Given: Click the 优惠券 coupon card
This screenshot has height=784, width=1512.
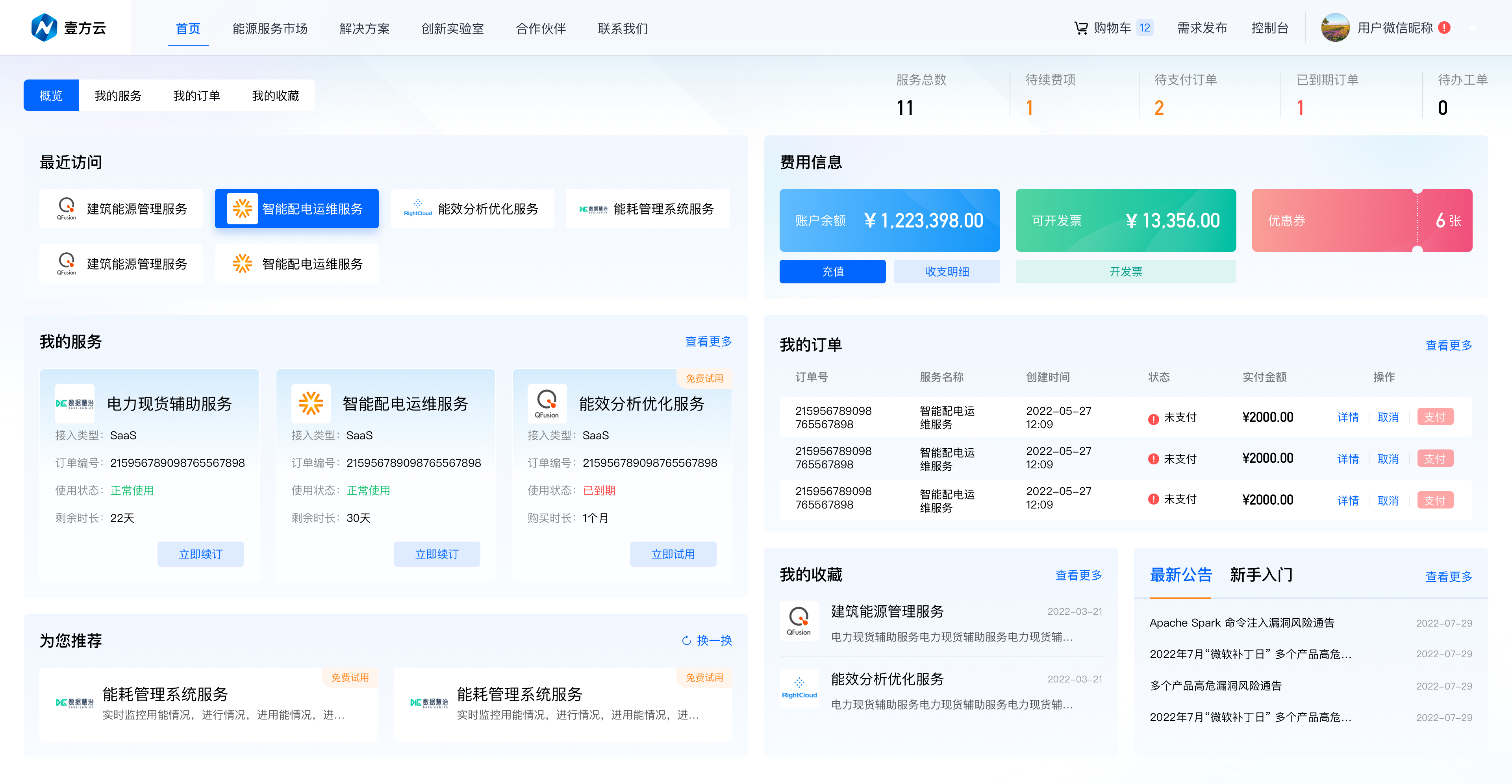Looking at the screenshot, I should pyautogui.click(x=1362, y=220).
